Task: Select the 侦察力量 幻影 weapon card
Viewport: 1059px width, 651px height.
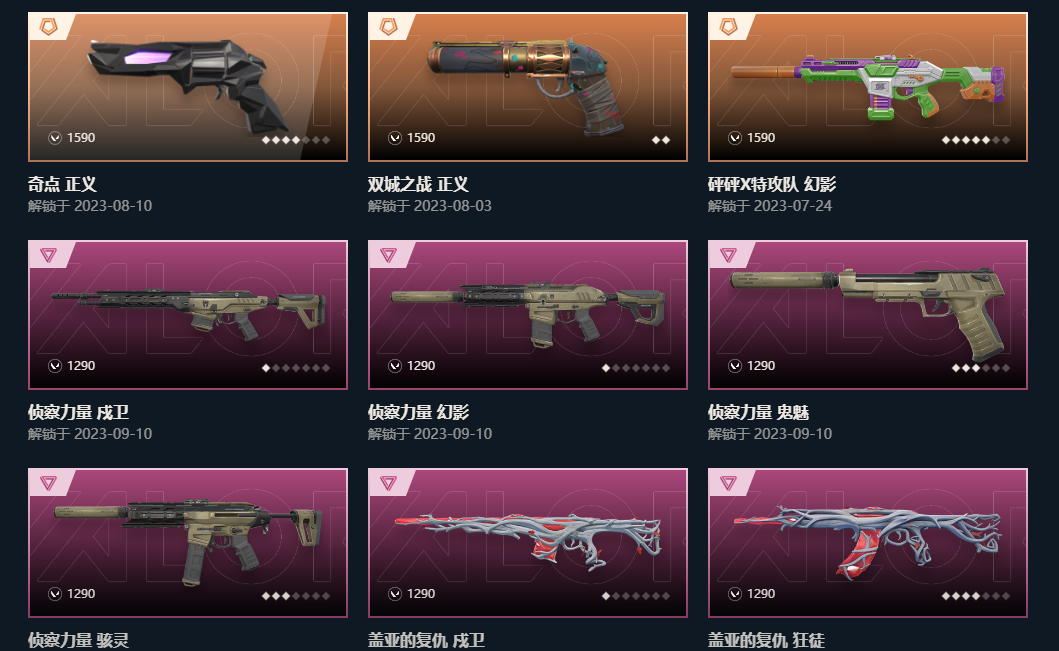Action: tap(527, 315)
